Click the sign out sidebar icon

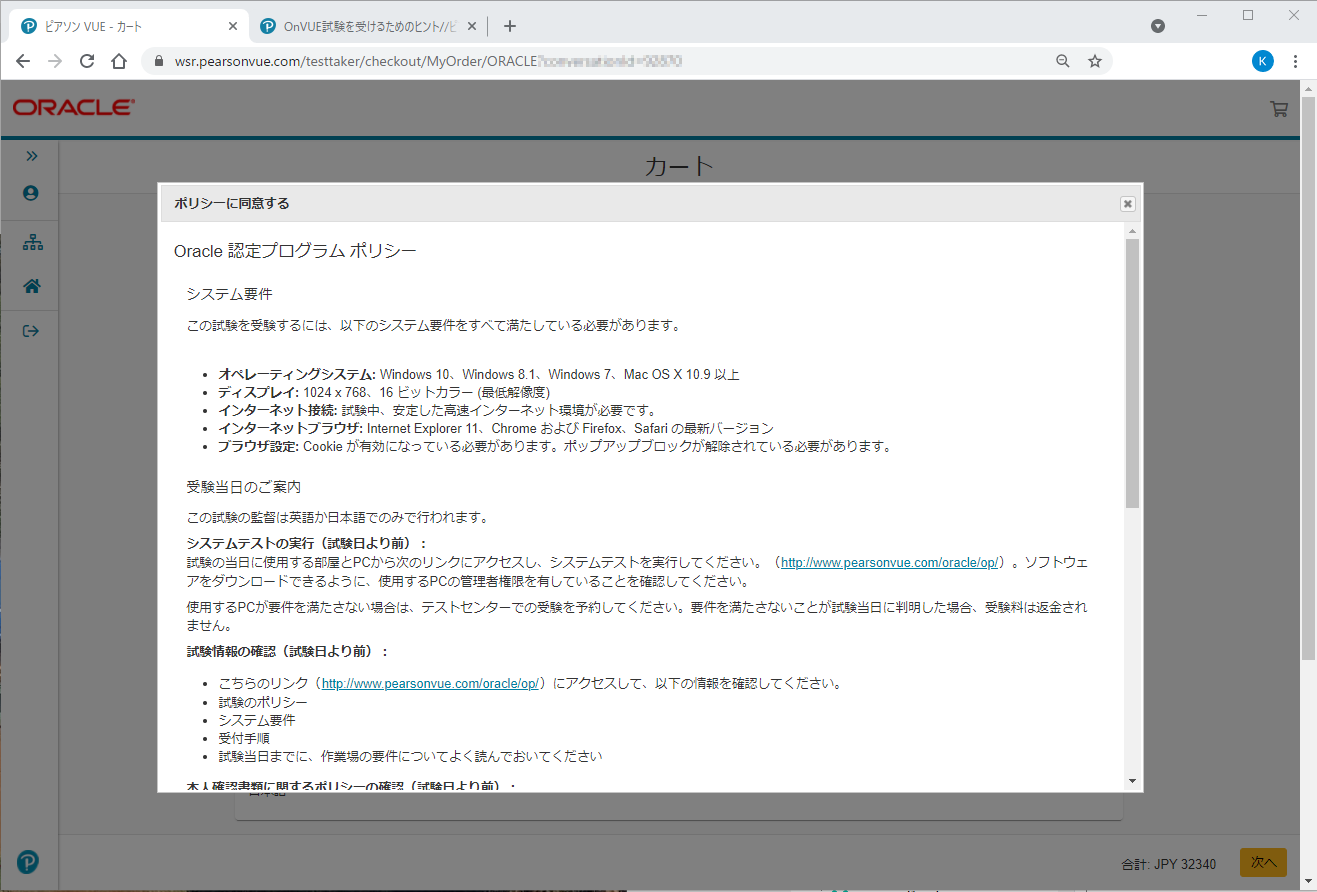(31, 331)
